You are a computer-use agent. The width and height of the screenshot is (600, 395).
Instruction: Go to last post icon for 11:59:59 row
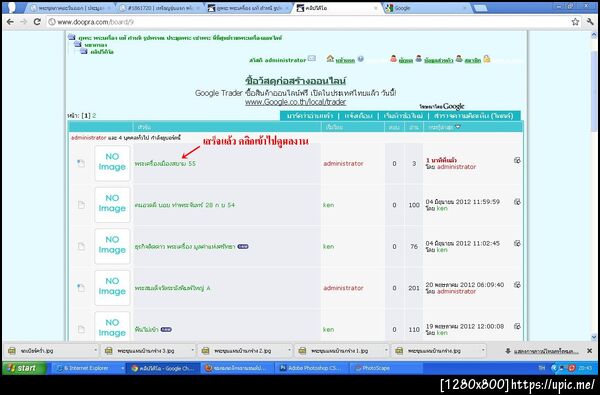pyautogui.click(x=517, y=202)
